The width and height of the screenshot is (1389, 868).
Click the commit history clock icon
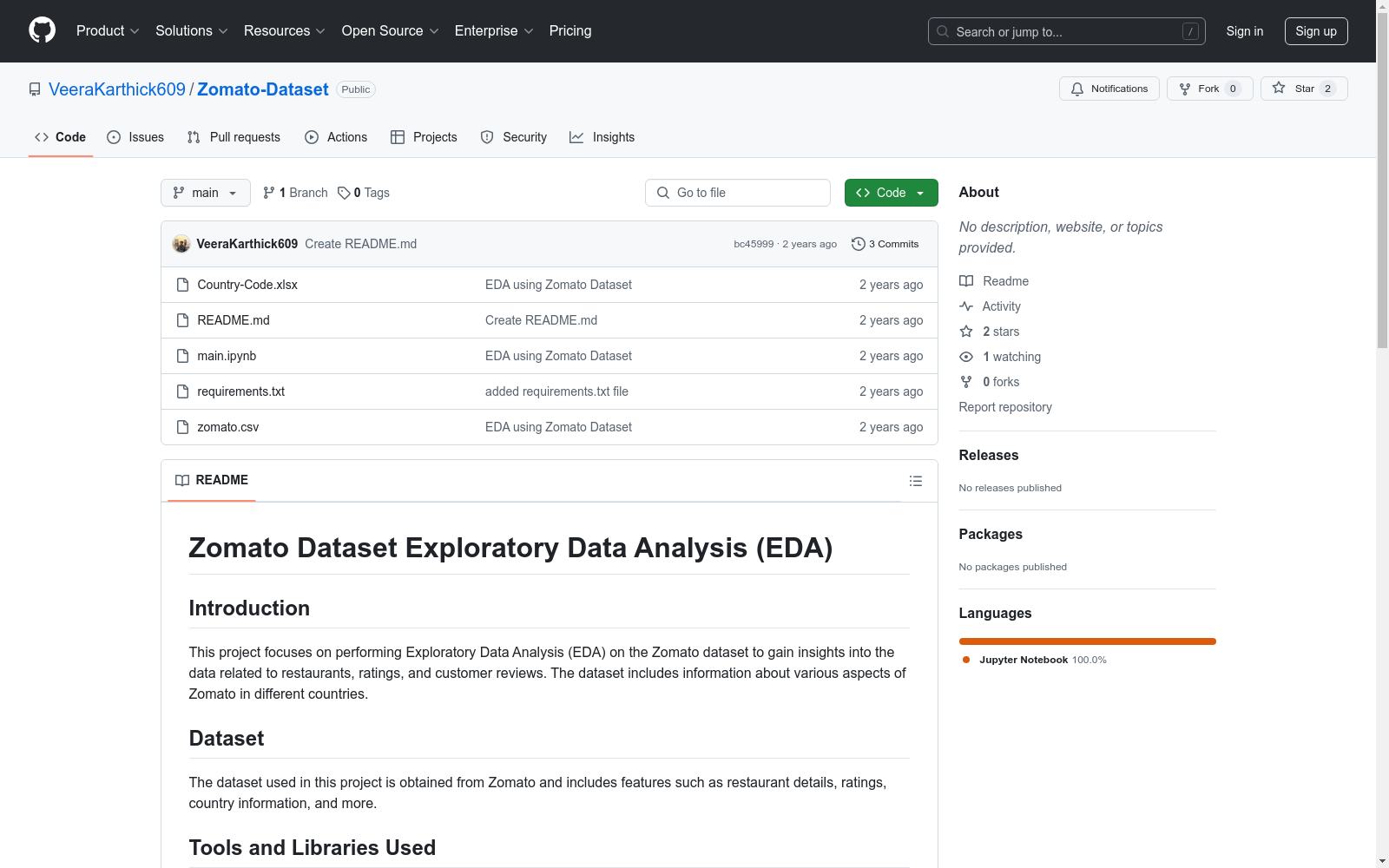(859, 244)
